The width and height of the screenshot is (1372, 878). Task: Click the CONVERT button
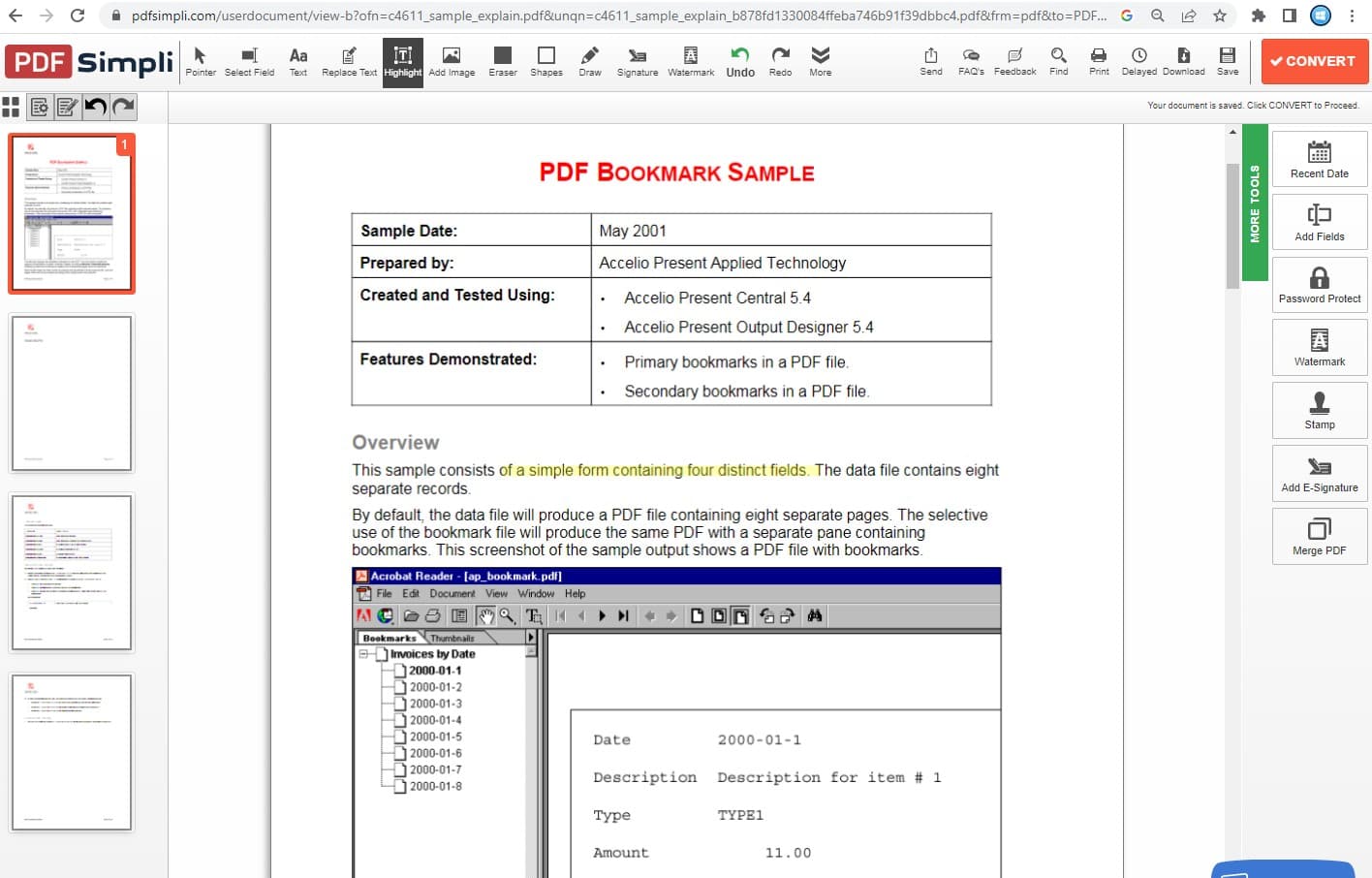1314,61
